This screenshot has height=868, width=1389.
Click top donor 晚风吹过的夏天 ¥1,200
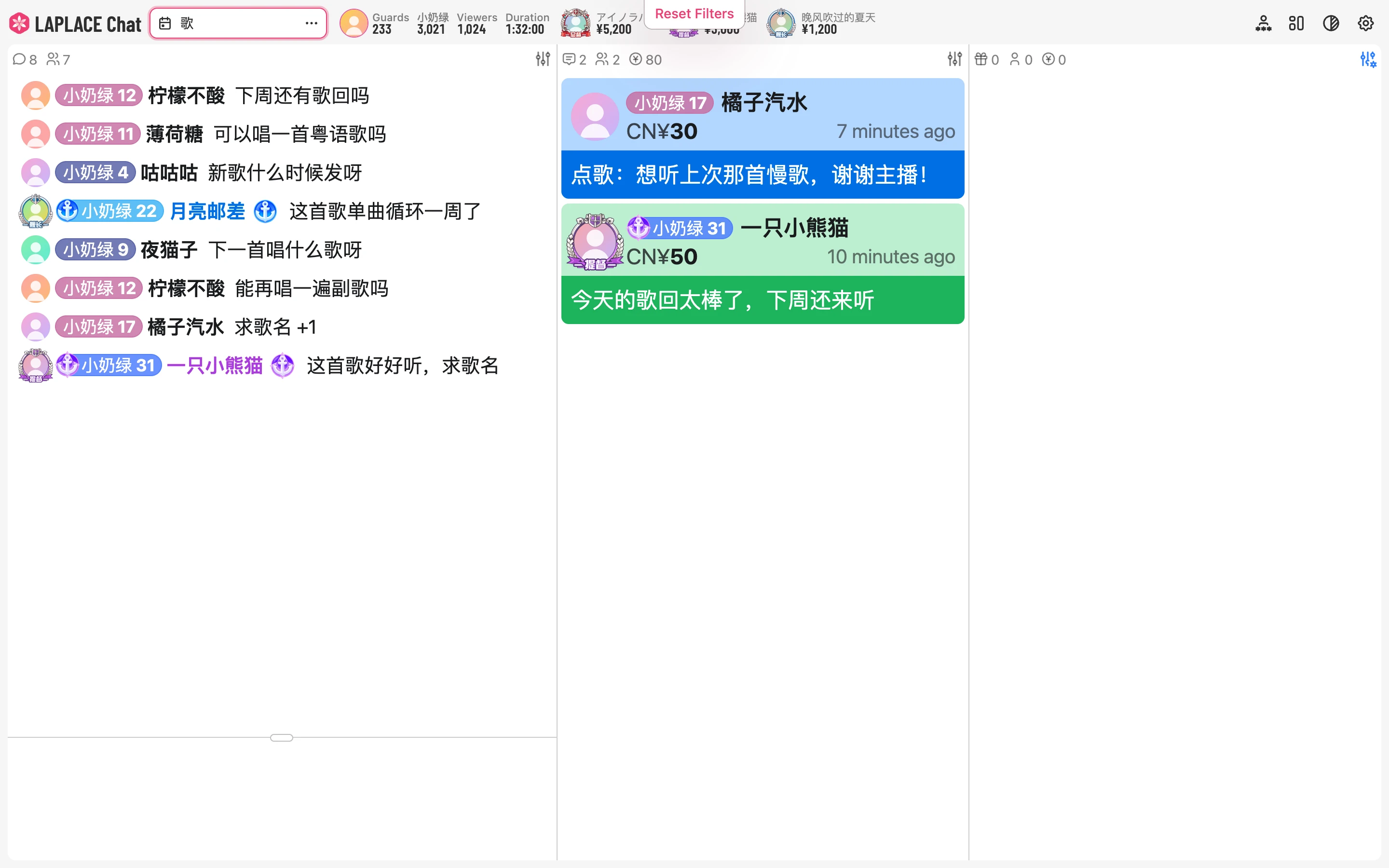point(821,24)
